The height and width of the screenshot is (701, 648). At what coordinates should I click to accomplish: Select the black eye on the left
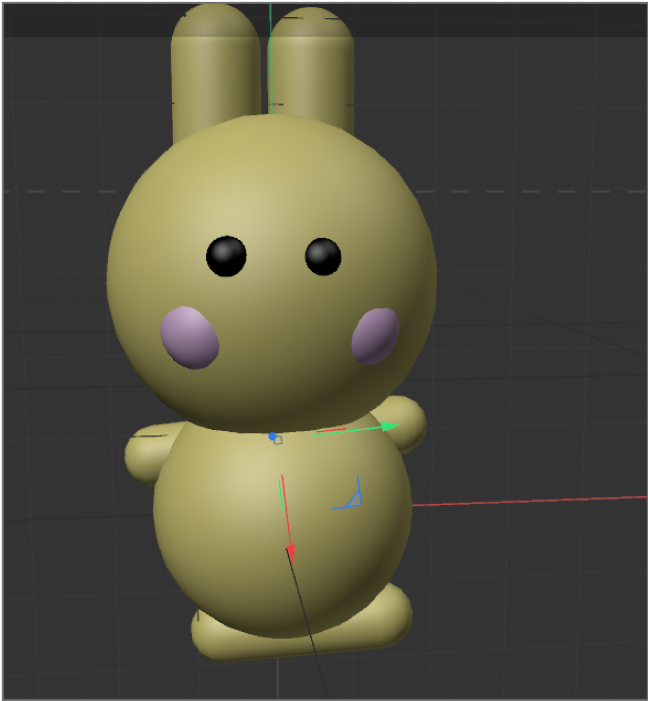(x=226, y=256)
